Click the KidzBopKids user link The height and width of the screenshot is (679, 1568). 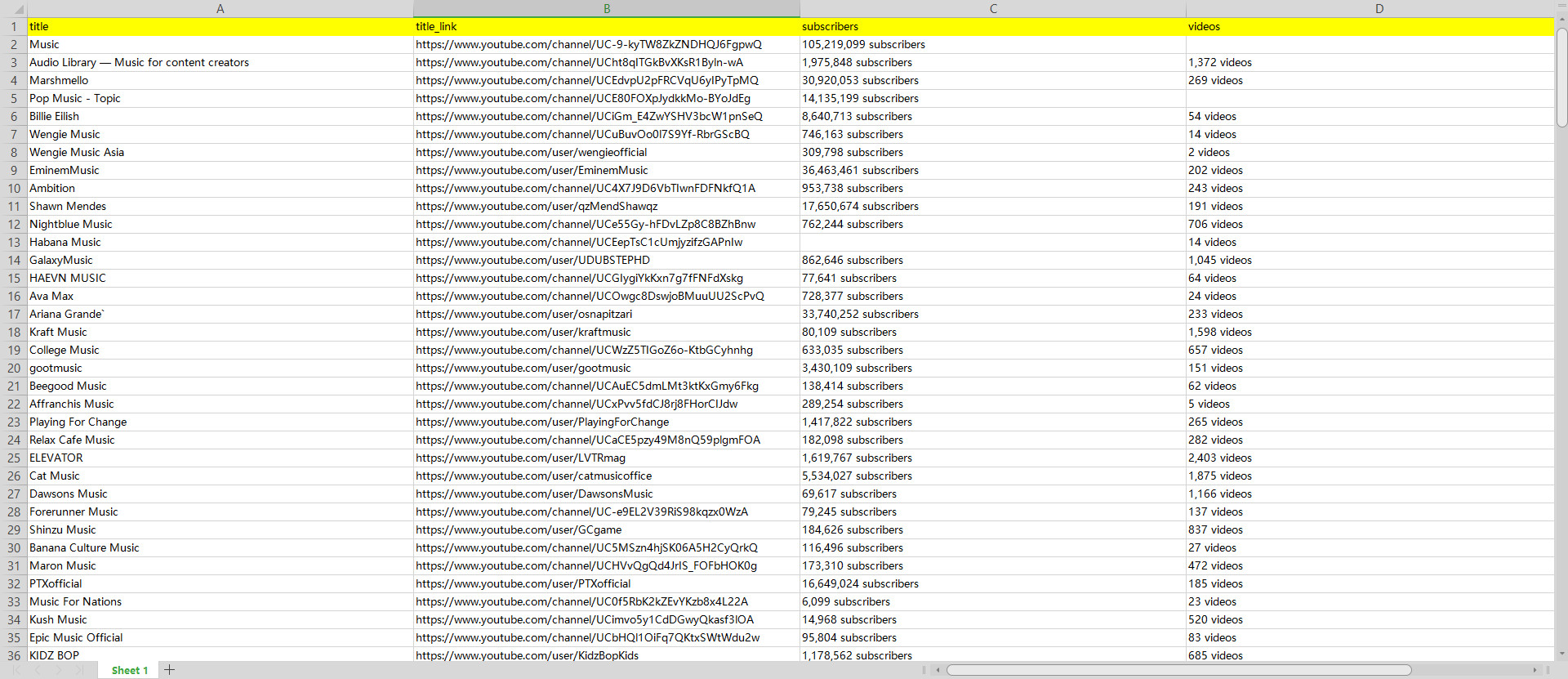click(x=527, y=655)
